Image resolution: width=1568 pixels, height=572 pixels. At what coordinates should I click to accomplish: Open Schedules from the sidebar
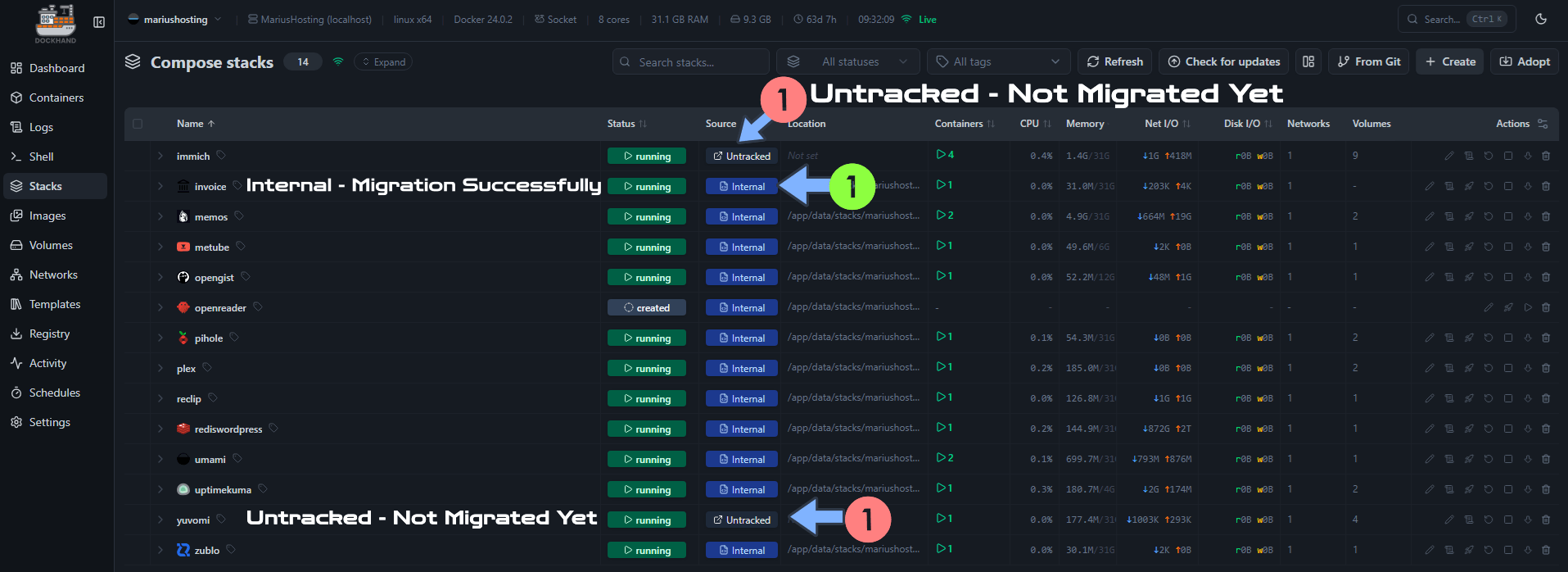click(x=55, y=393)
